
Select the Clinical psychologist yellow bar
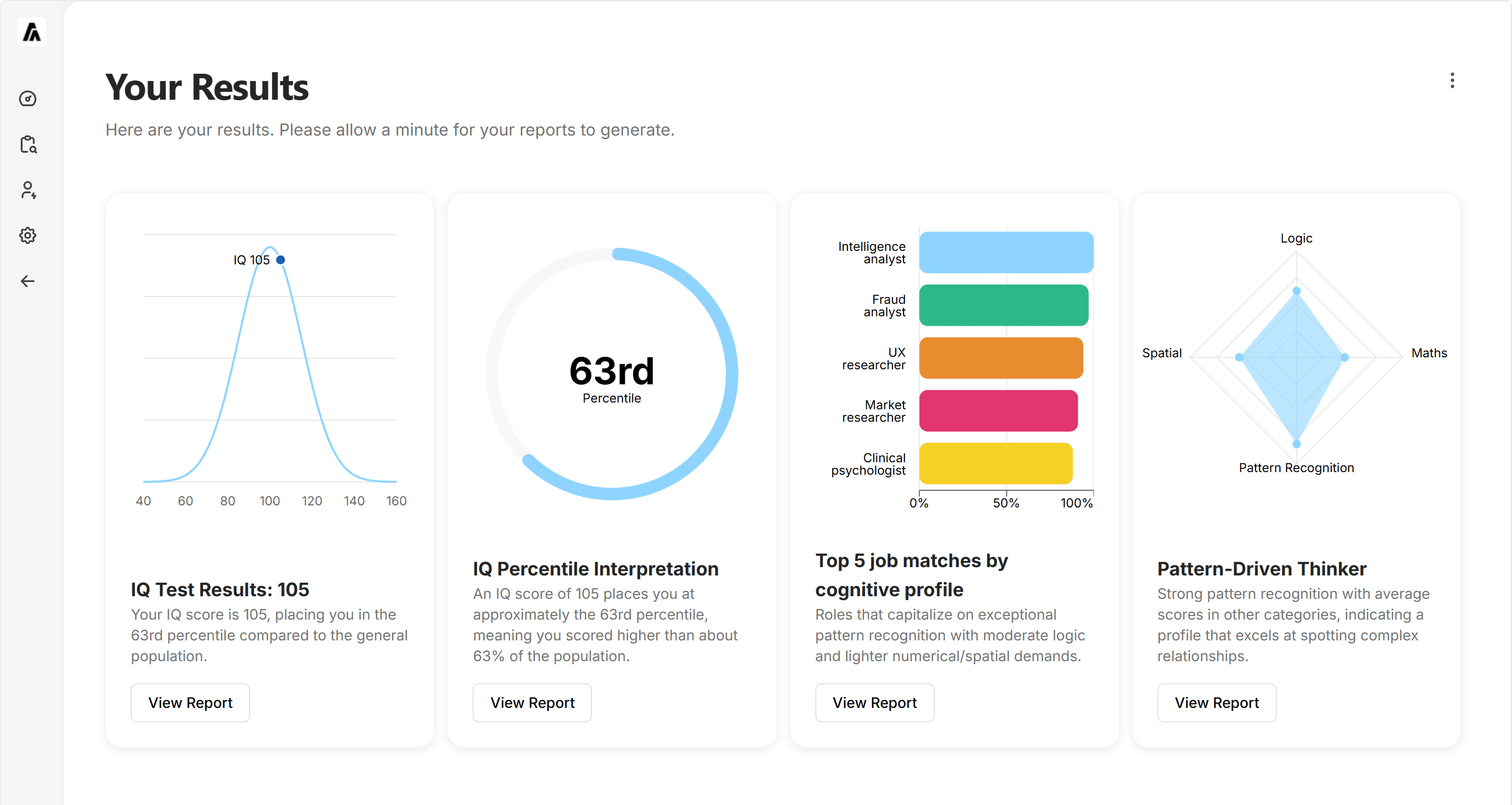click(x=995, y=464)
